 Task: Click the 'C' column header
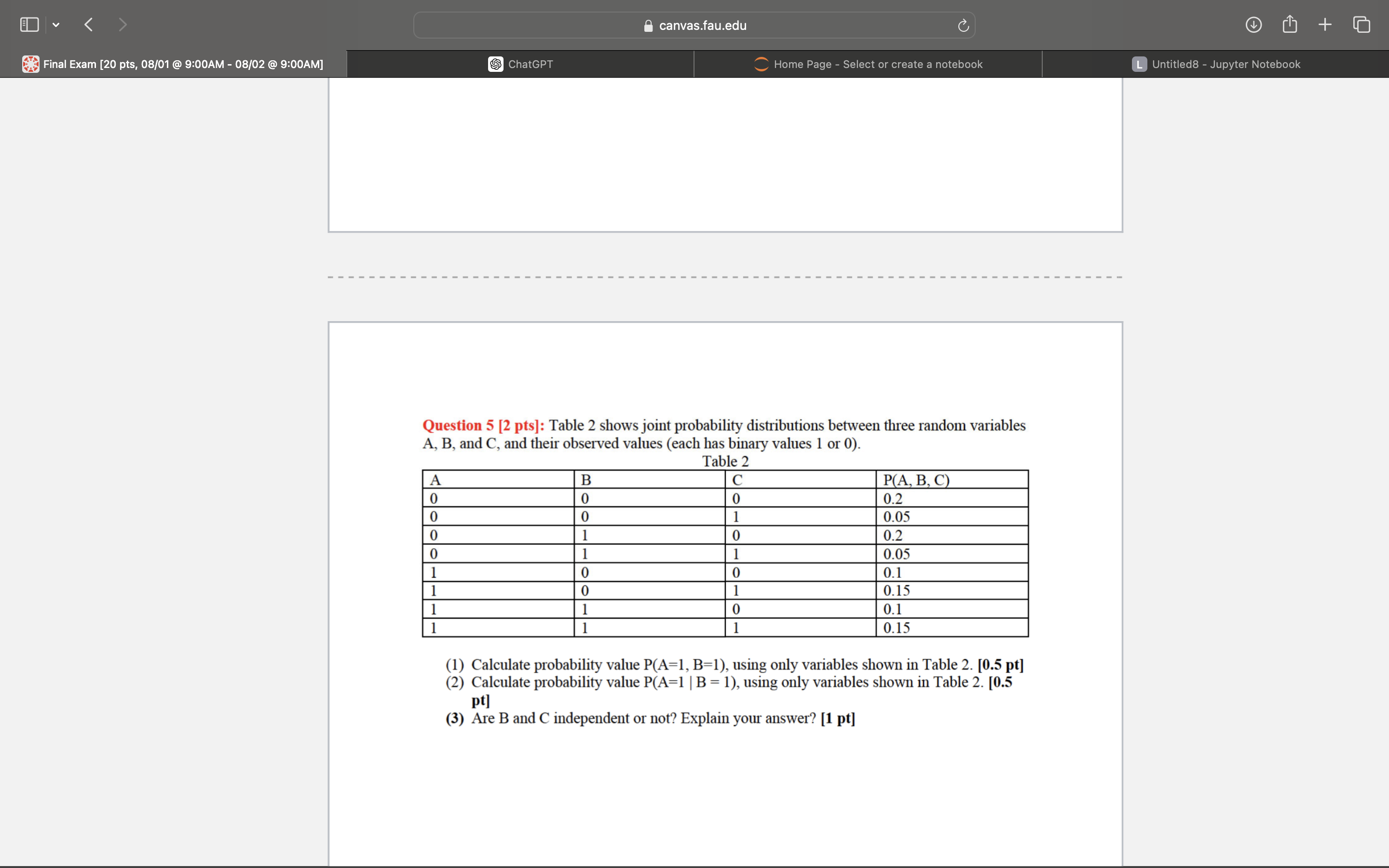tap(737, 480)
